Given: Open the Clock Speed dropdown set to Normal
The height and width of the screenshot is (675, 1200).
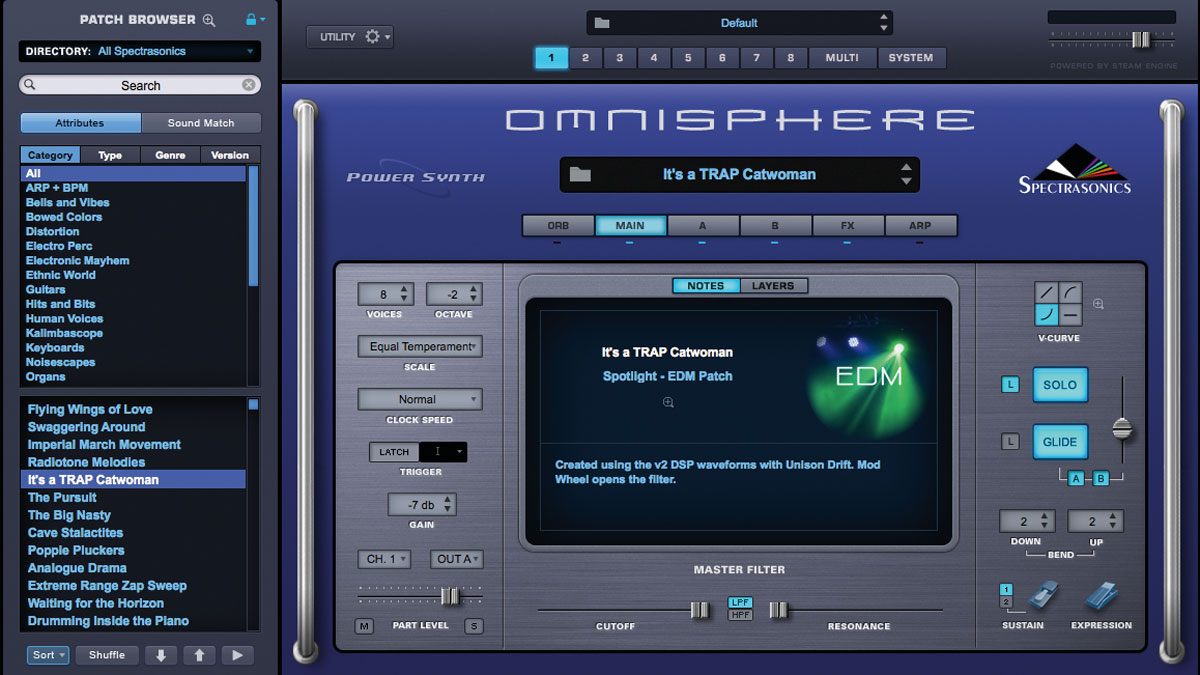Looking at the screenshot, I should [x=419, y=398].
